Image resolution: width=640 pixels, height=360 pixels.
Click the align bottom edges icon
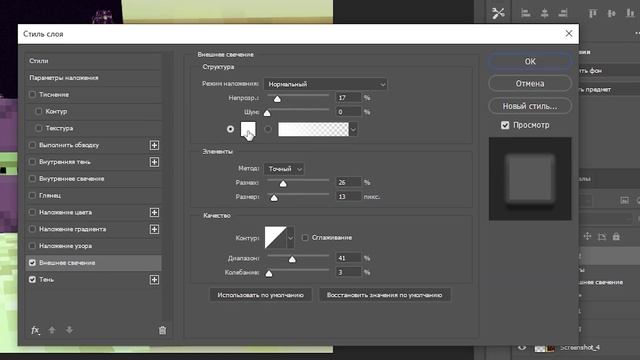pyautogui.click(x=630, y=13)
